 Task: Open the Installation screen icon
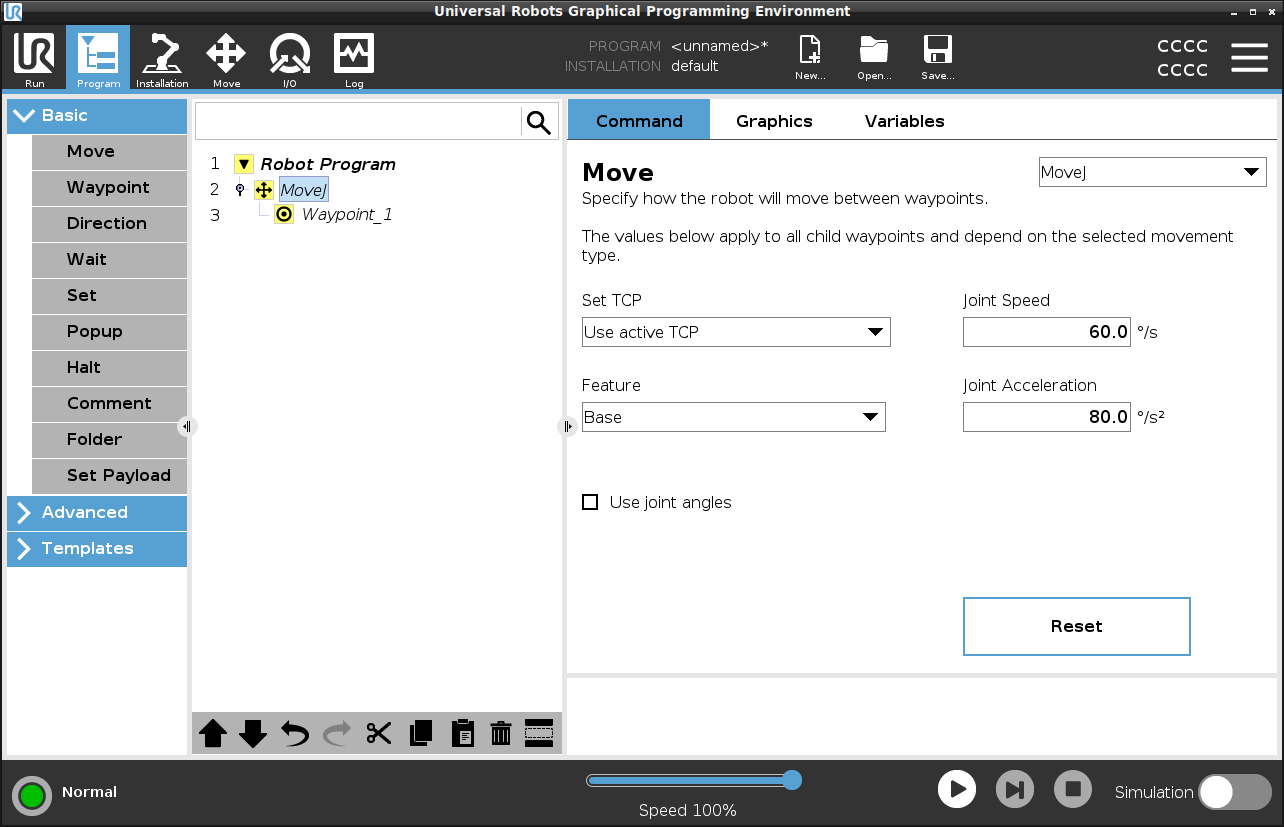click(162, 59)
